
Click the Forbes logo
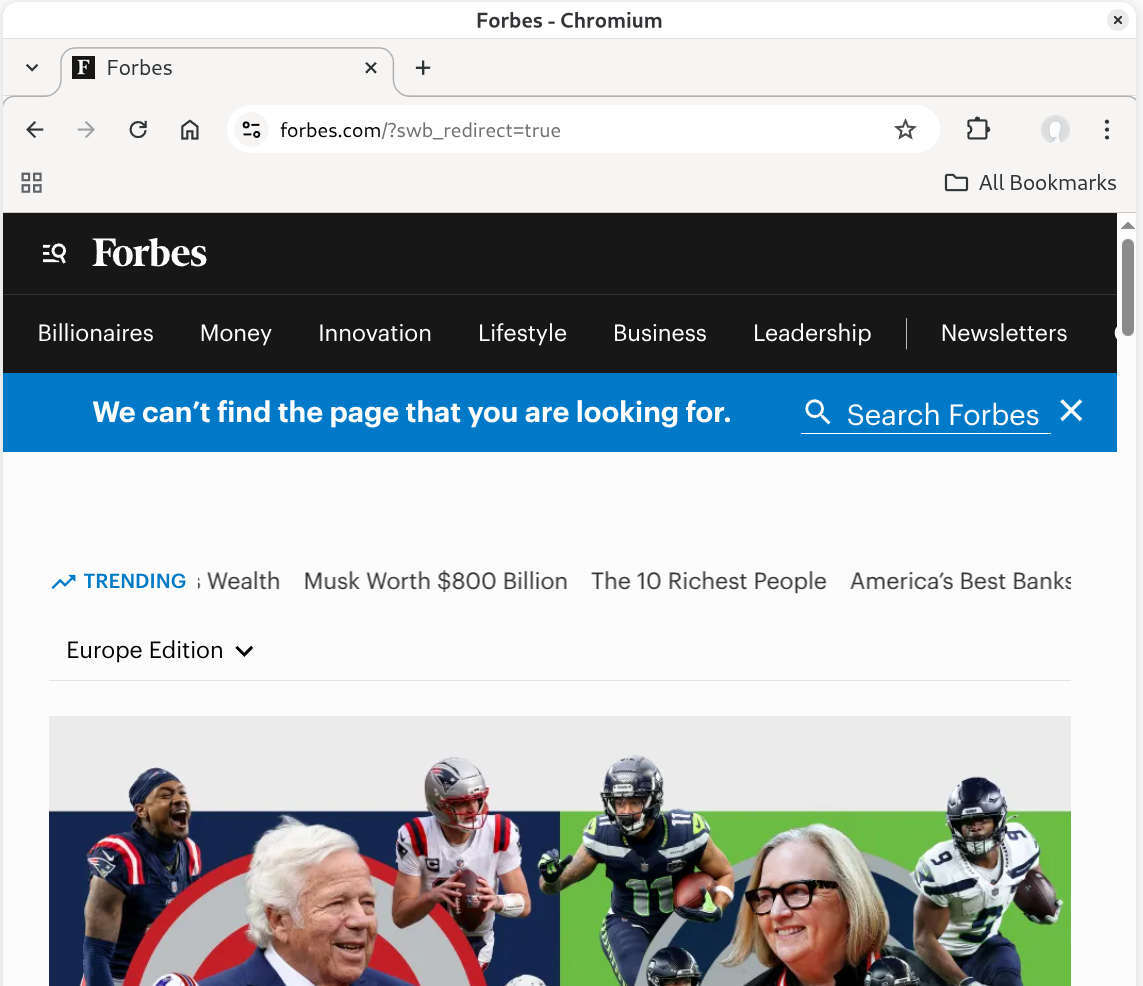coord(148,253)
